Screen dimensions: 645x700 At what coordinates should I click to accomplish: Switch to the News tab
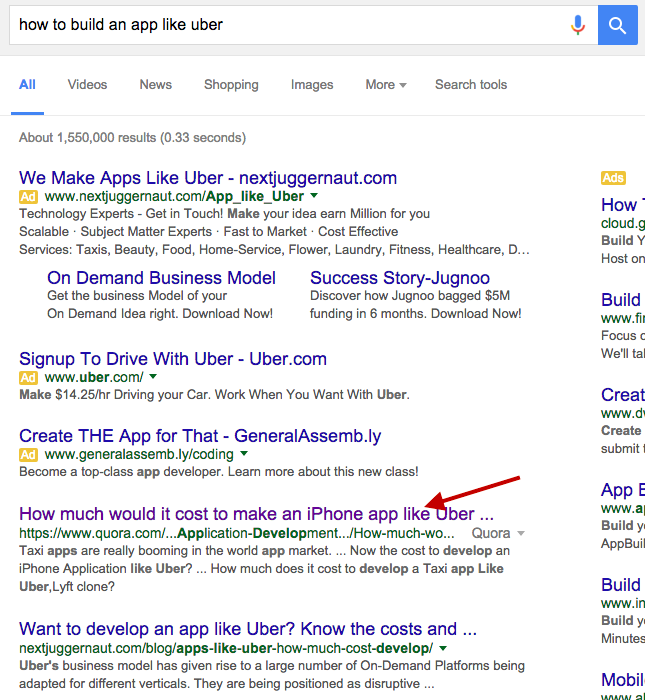pos(155,84)
